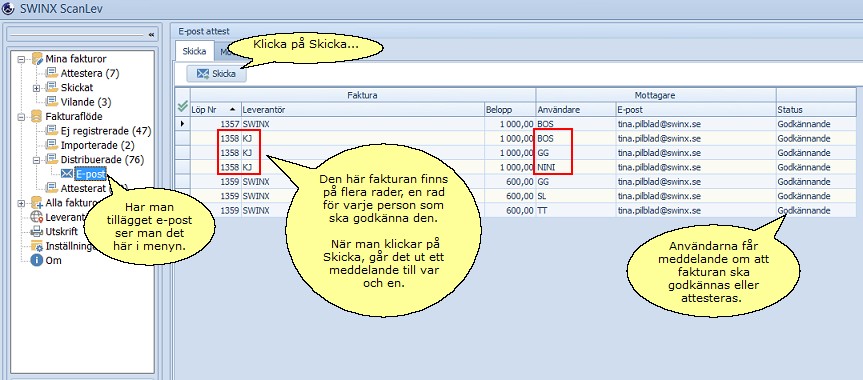Image resolution: width=863 pixels, height=380 pixels.
Task: Select invoice row 1357 SWINX
Action: [515, 124]
